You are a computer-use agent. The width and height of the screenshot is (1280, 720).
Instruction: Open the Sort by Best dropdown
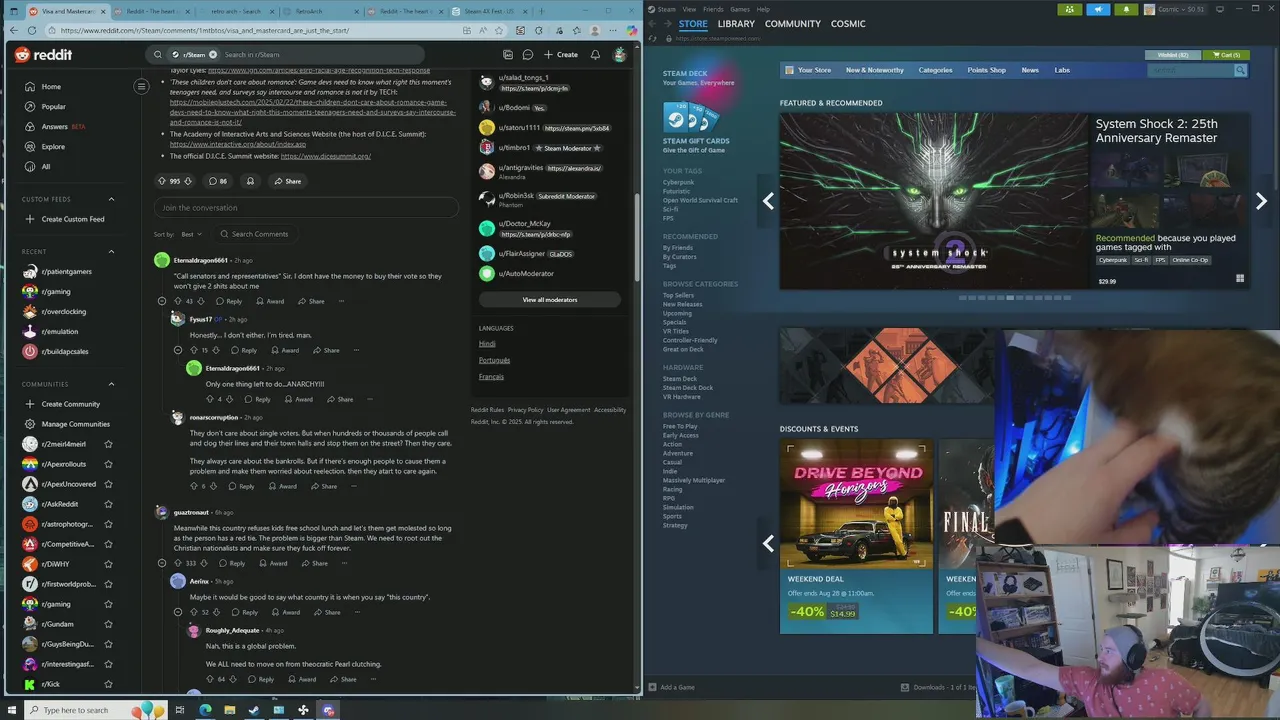[191, 234]
